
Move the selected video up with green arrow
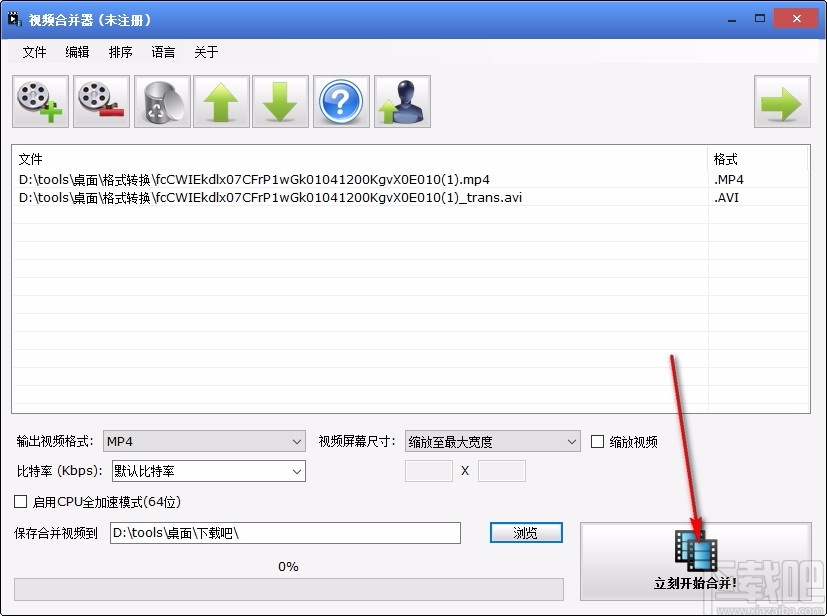pyautogui.click(x=220, y=101)
